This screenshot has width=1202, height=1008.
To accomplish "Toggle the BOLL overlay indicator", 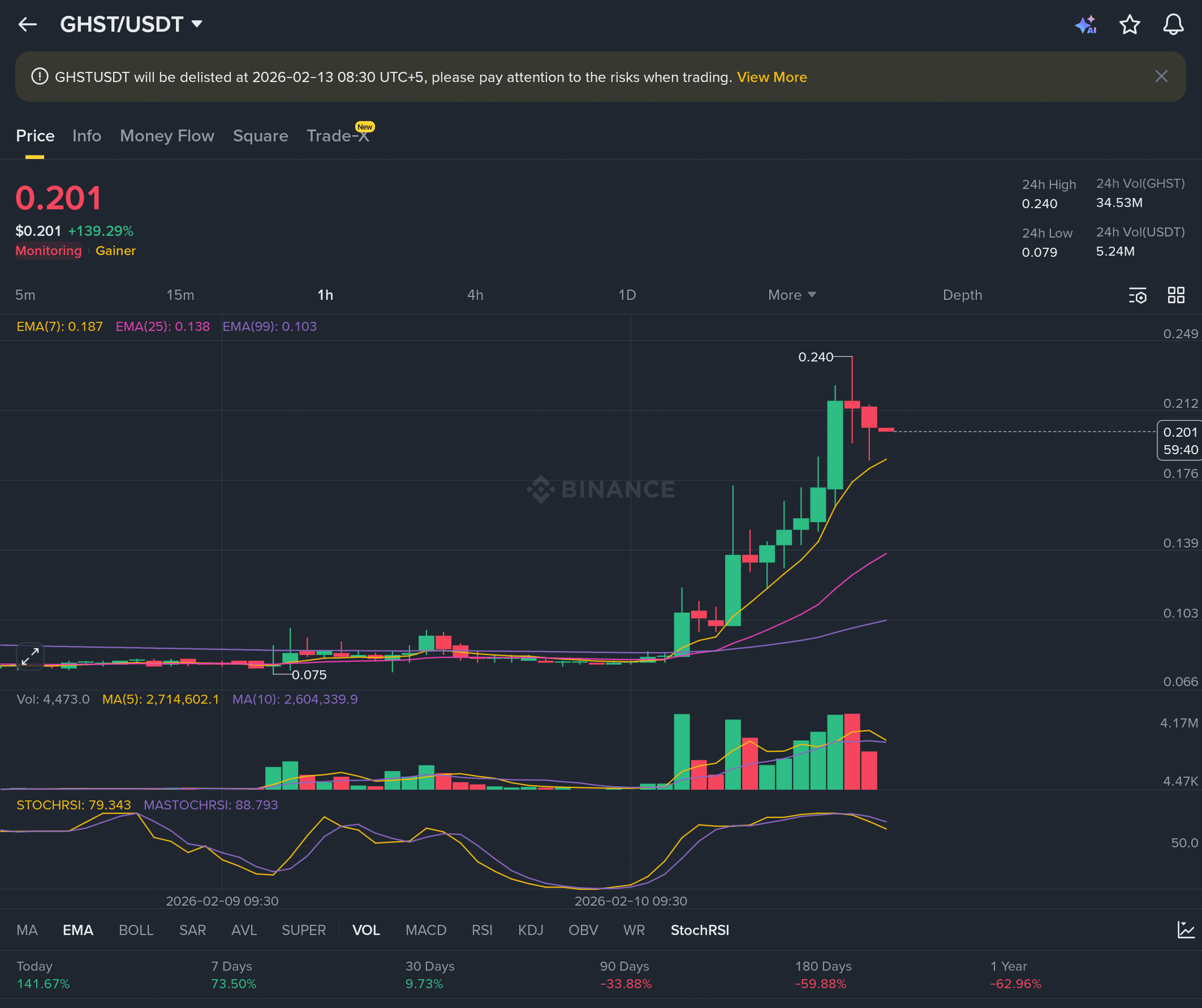I will click(x=136, y=931).
